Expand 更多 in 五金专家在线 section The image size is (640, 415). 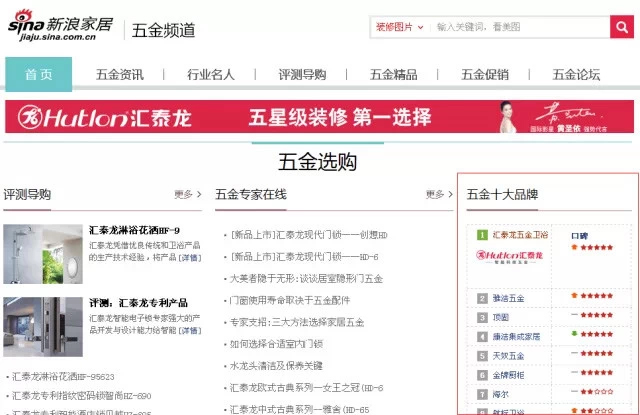click(439, 194)
